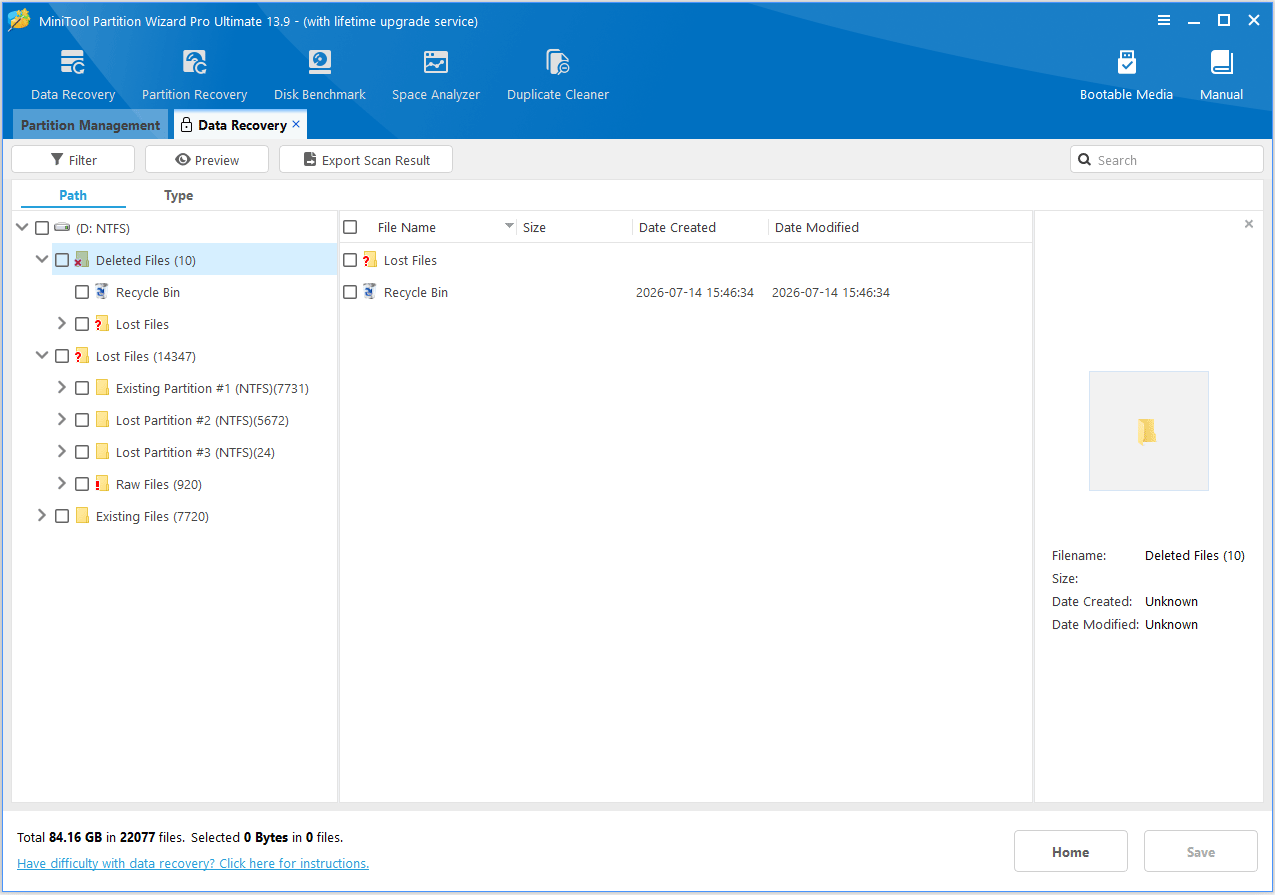1275x895 pixels.
Task: Collapse the D: NTFS tree node
Action: (x=22, y=227)
